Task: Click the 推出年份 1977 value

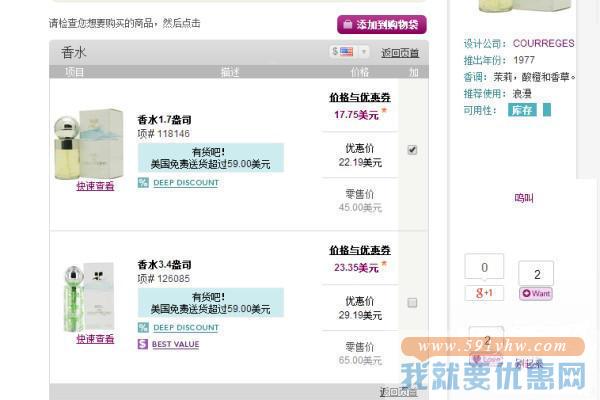Action: pos(524,60)
